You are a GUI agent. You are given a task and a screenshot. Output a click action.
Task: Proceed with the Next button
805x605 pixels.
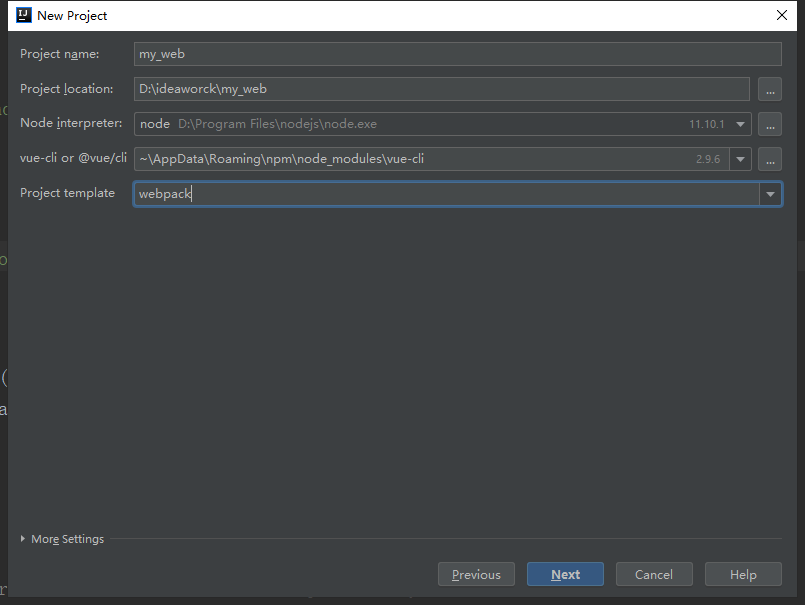tap(565, 574)
